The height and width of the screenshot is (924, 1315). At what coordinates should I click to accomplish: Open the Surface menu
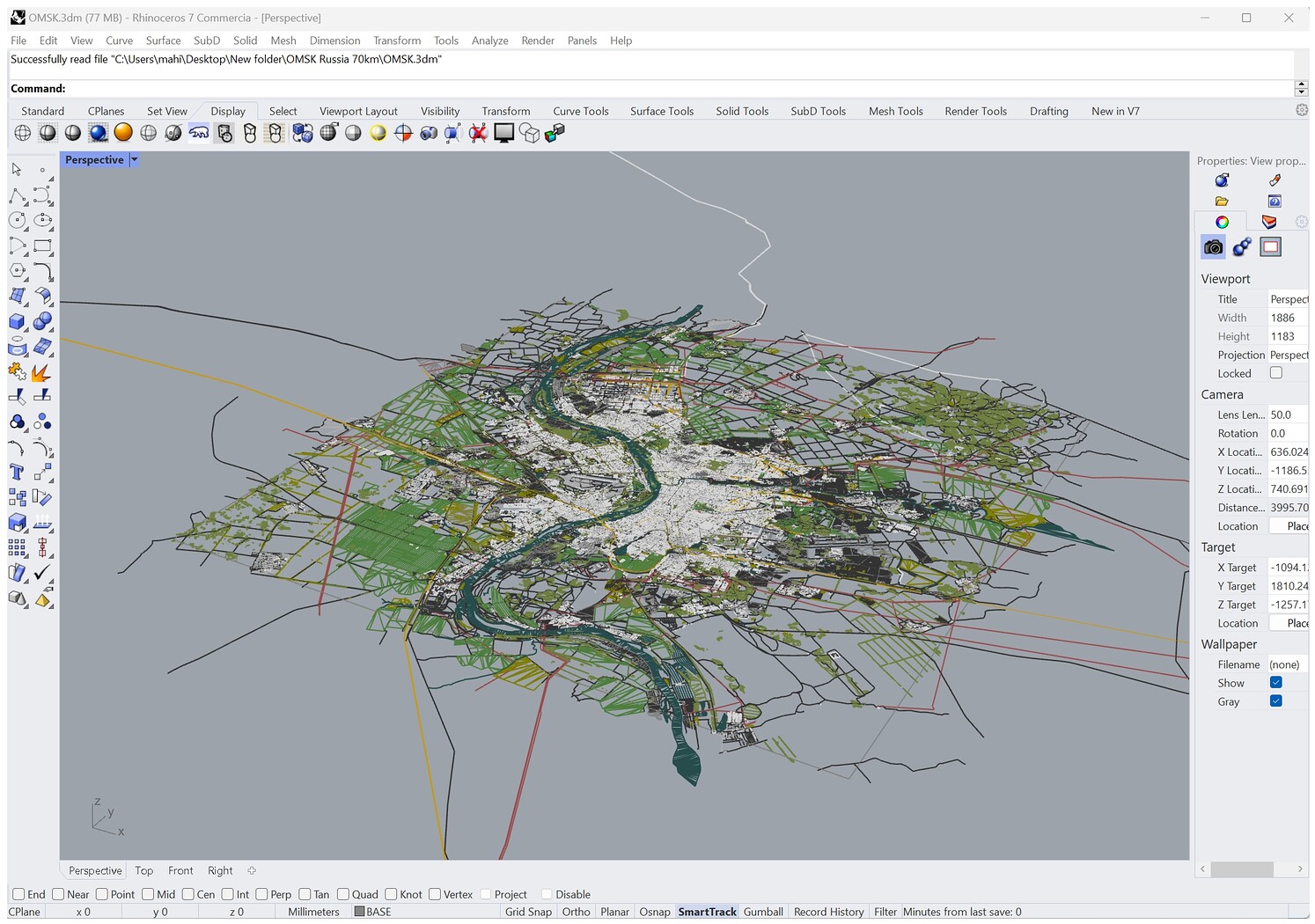coord(163,40)
